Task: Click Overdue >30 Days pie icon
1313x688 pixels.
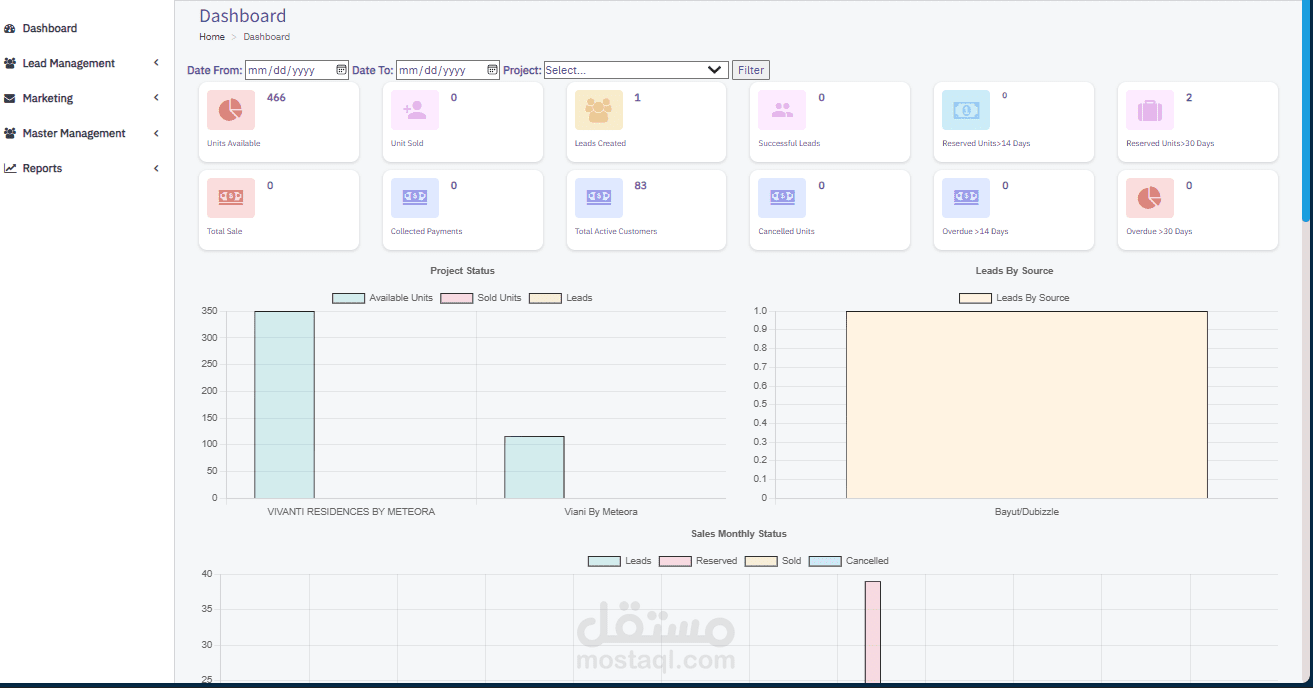Action: [x=1150, y=198]
